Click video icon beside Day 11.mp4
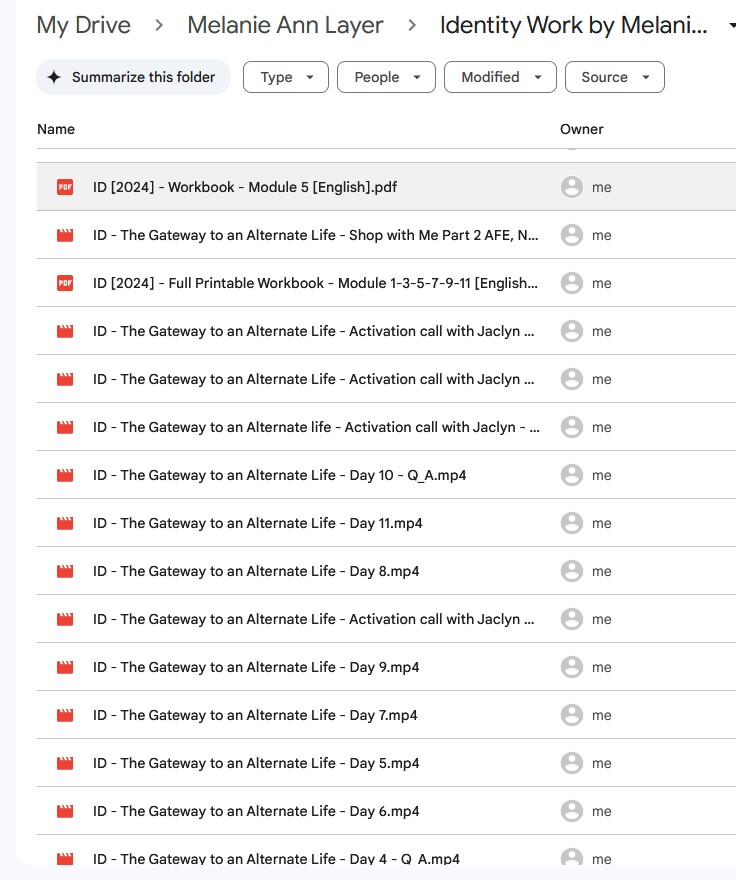 [65, 523]
